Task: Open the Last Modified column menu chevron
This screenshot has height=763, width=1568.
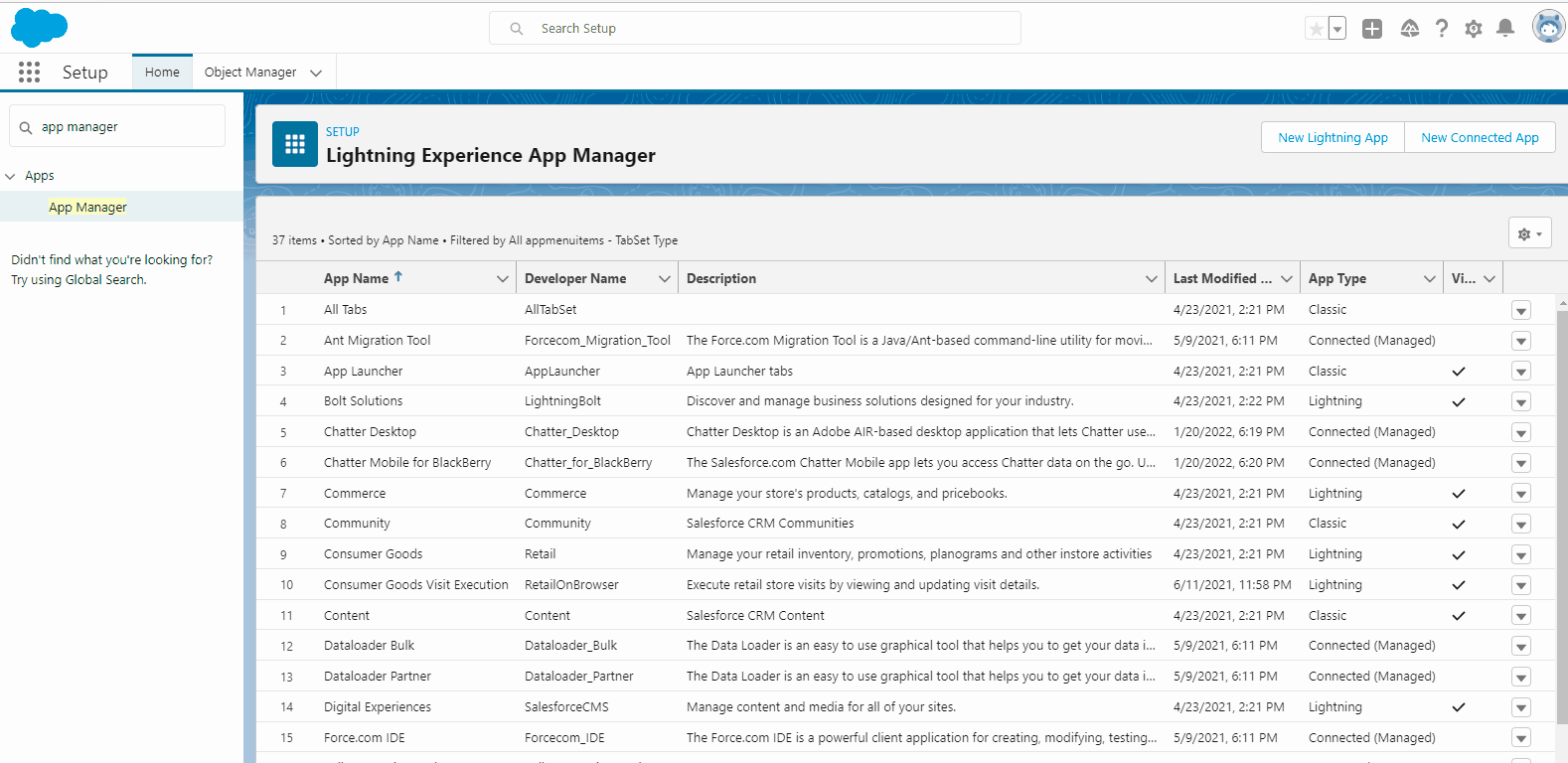Action: [1287, 279]
